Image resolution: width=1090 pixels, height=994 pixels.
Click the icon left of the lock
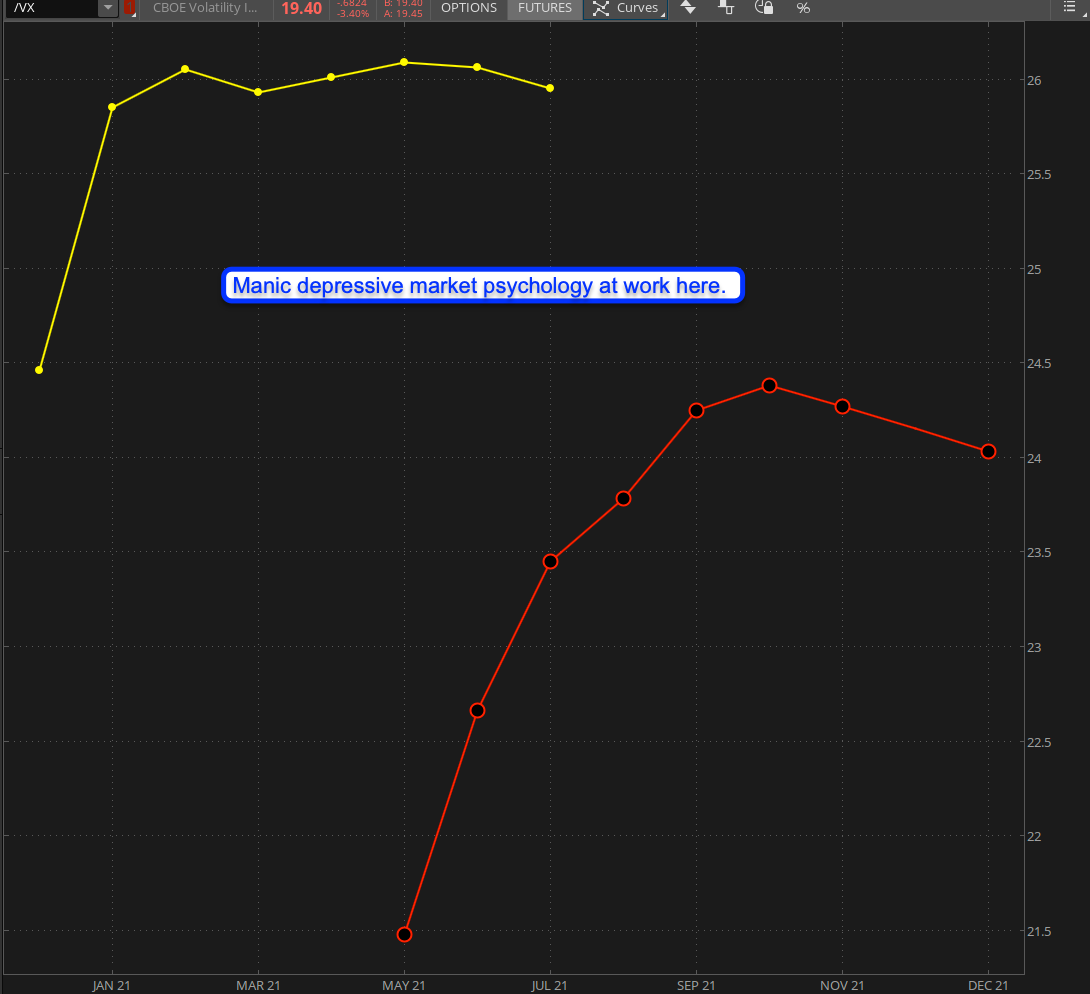pyautogui.click(x=727, y=8)
